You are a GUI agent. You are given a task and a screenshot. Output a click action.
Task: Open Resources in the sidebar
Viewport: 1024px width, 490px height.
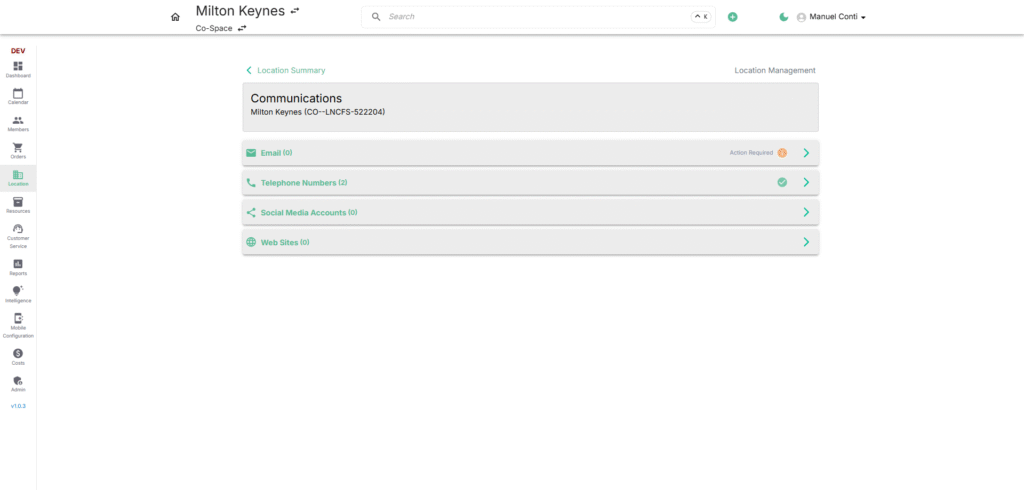18,205
